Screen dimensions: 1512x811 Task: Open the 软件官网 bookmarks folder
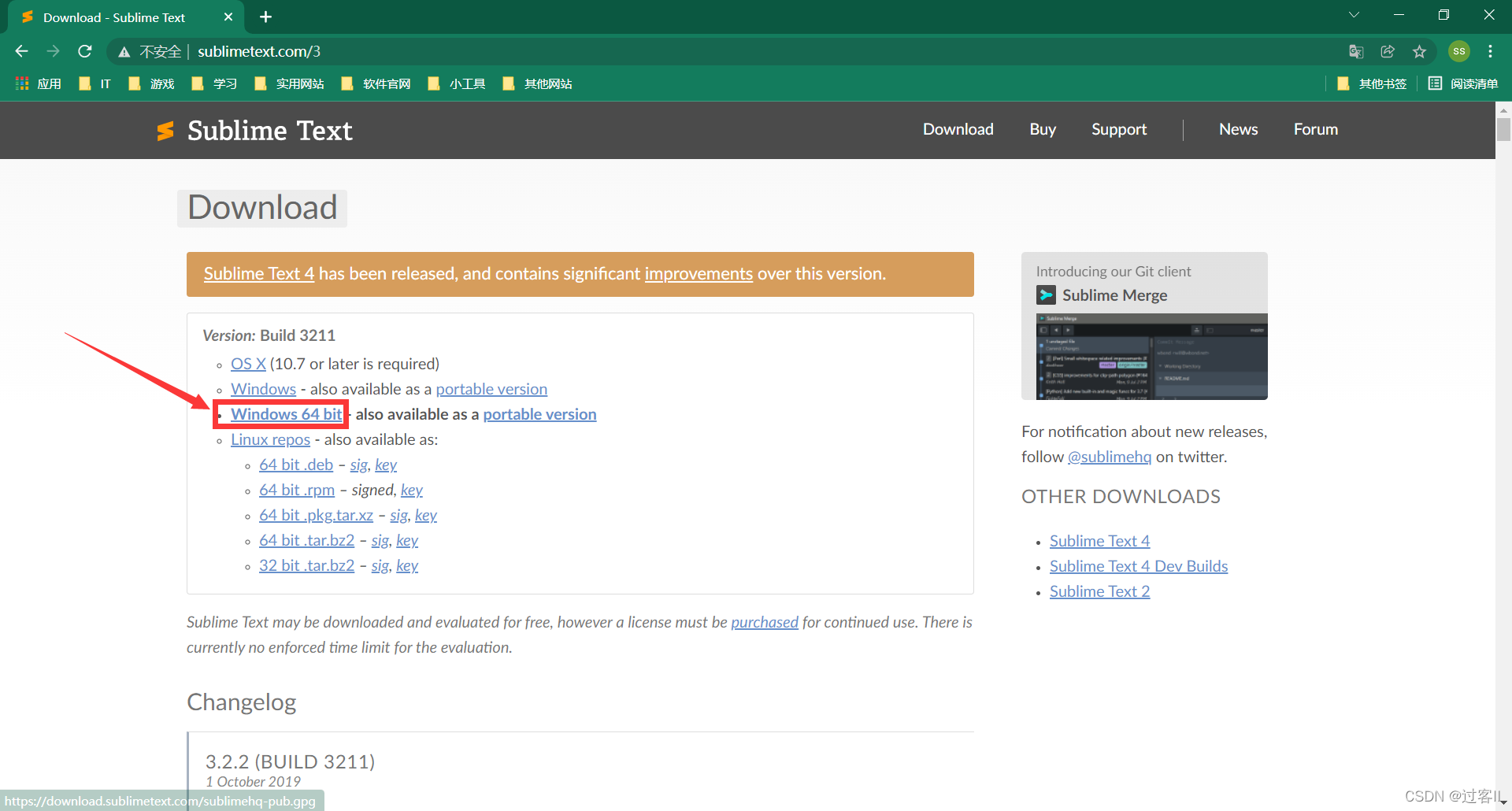(x=376, y=83)
